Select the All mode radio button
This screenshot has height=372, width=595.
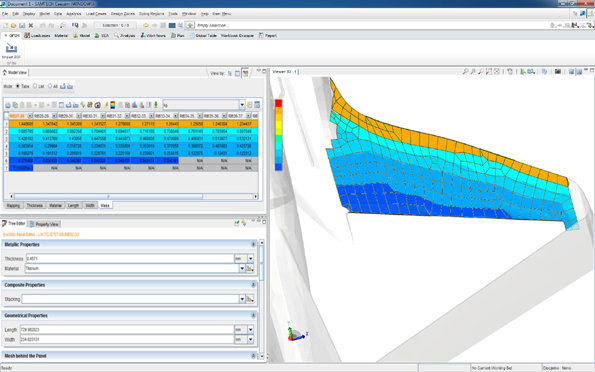coord(50,86)
